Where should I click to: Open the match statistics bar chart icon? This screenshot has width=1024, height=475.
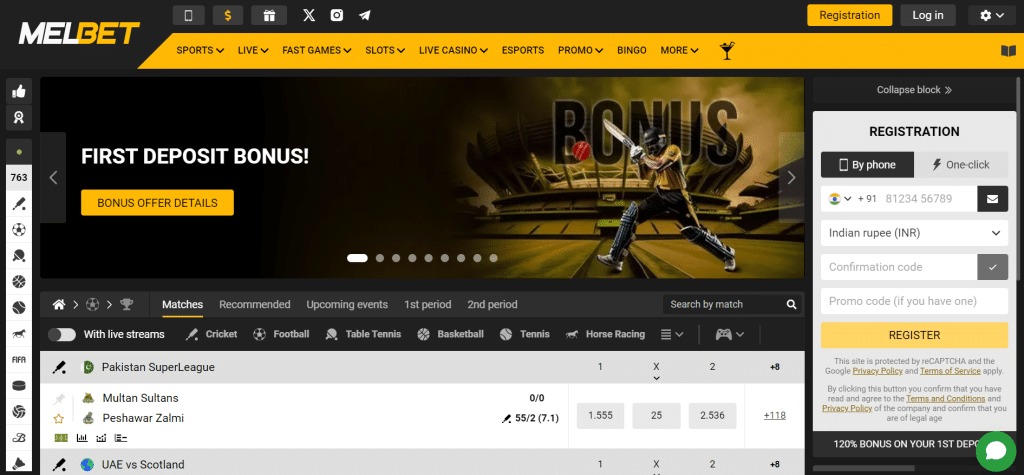click(82, 438)
